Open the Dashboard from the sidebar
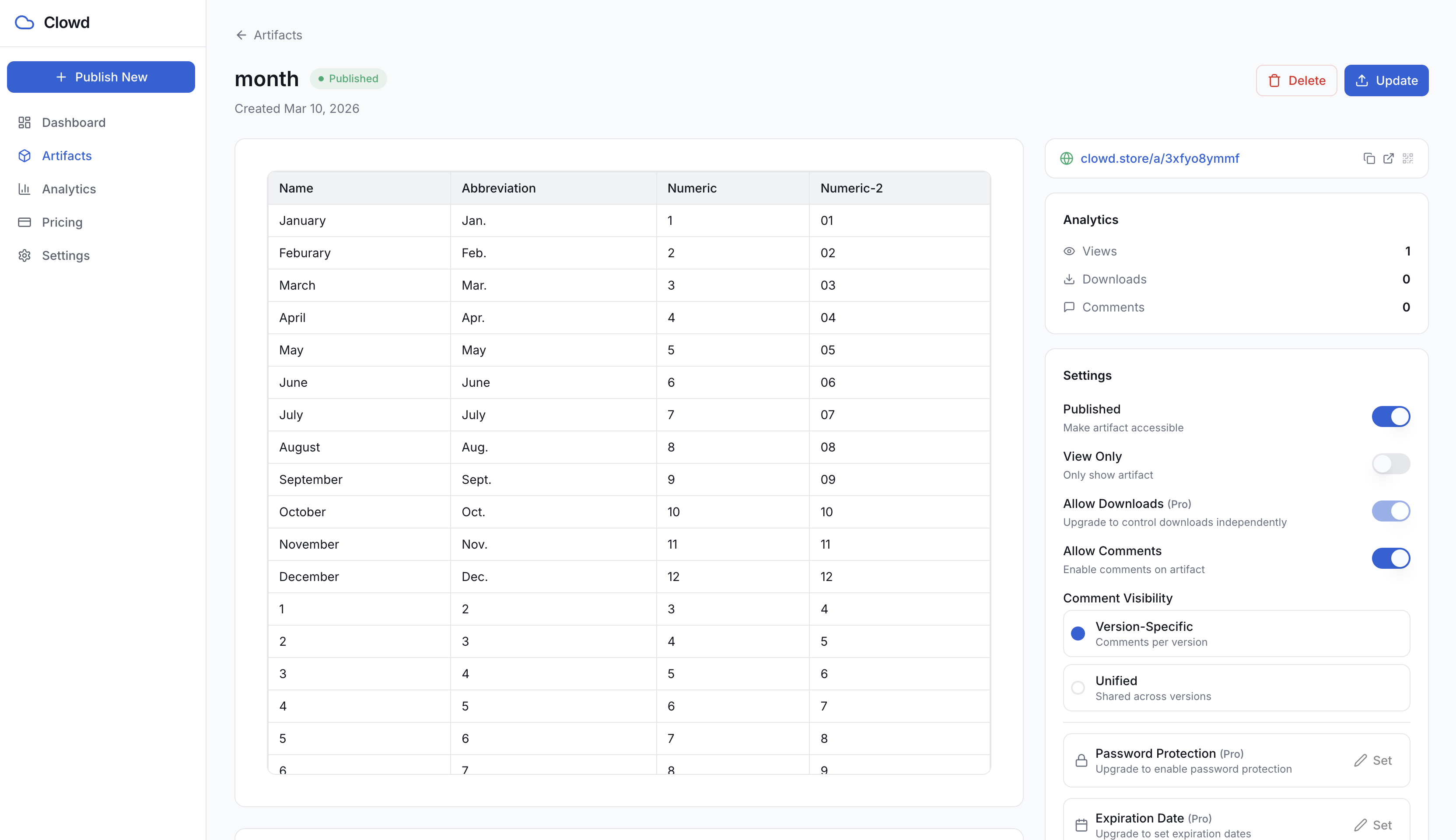Viewport: 1456px width, 840px height. click(73, 122)
